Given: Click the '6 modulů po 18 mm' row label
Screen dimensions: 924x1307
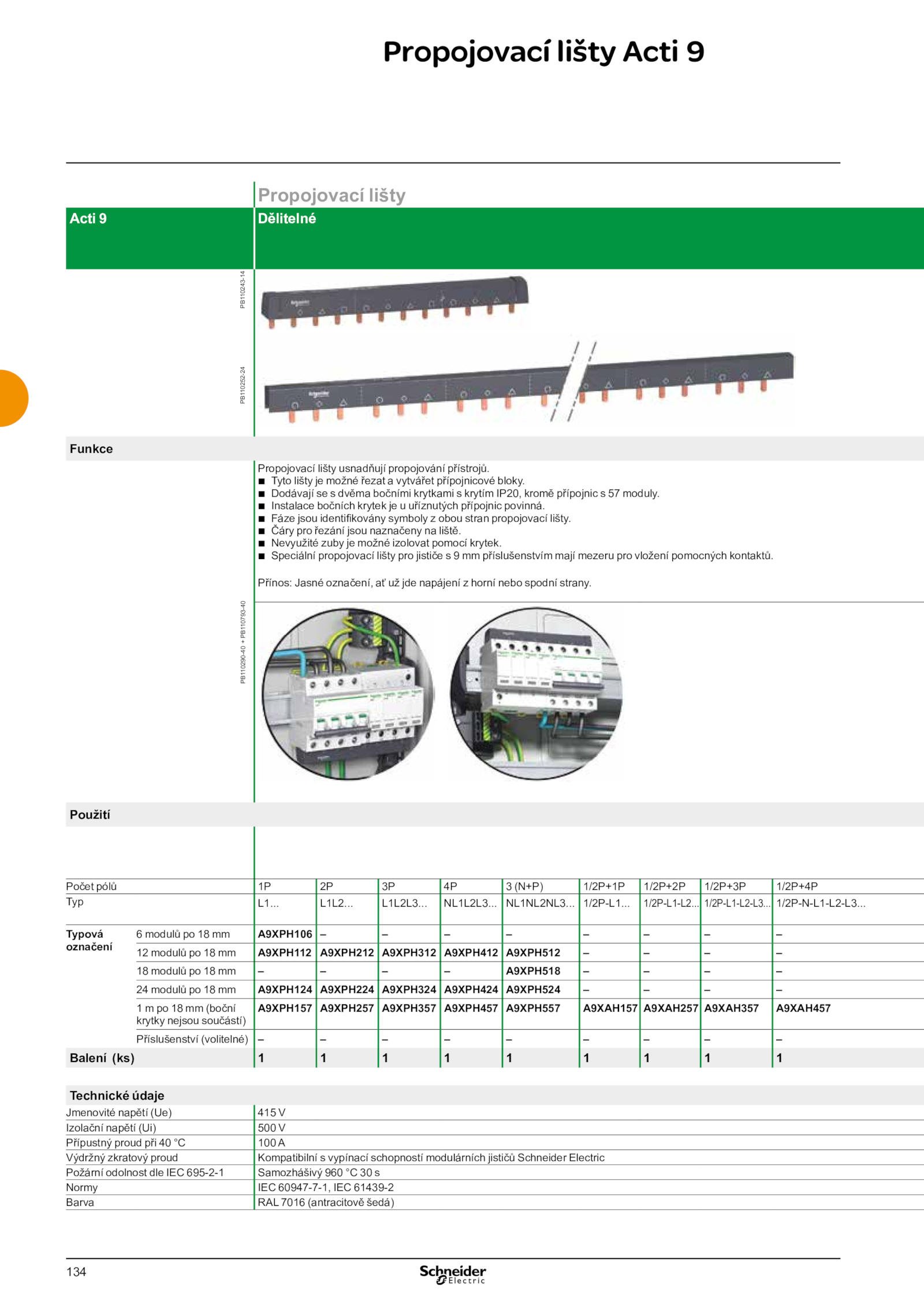Looking at the screenshot, I should pos(183,934).
